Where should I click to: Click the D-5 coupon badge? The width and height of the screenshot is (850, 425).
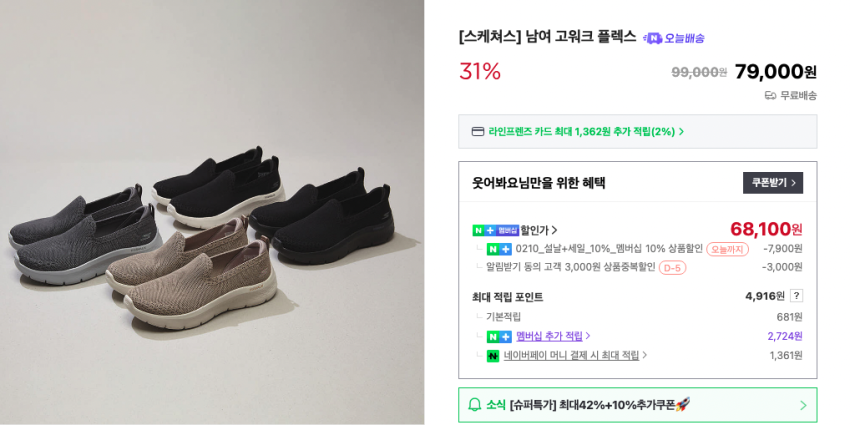pyautogui.click(x=672, y=268)
